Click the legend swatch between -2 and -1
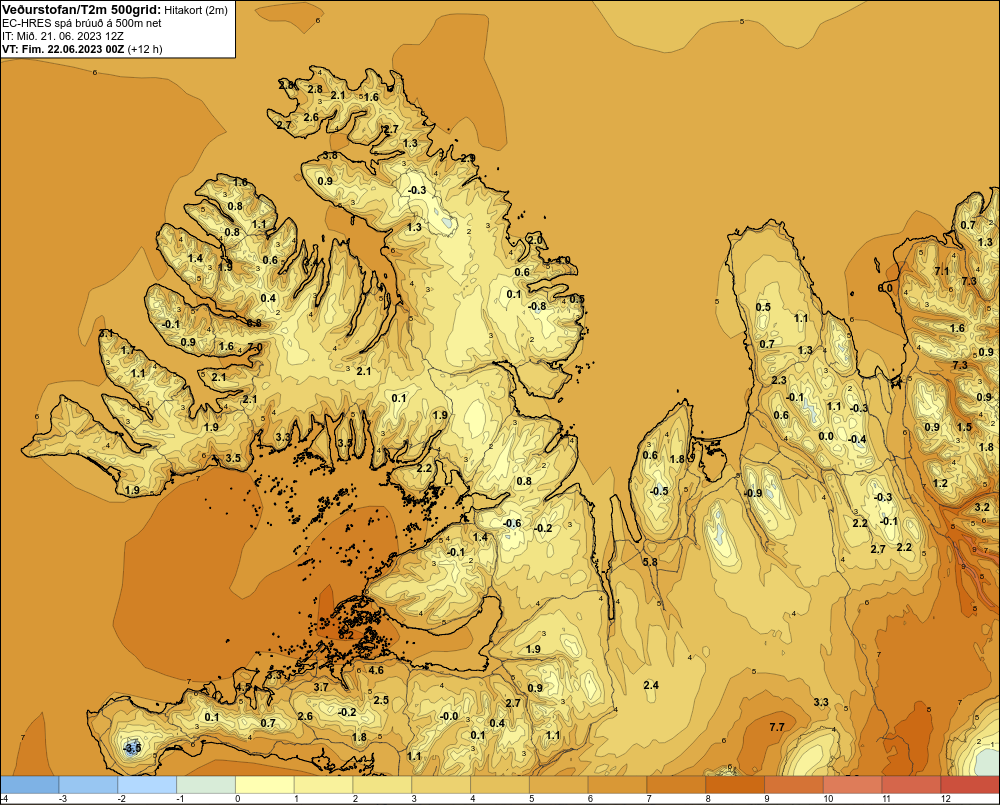Viewport: 1000px width, 805px height. (147, 785)
